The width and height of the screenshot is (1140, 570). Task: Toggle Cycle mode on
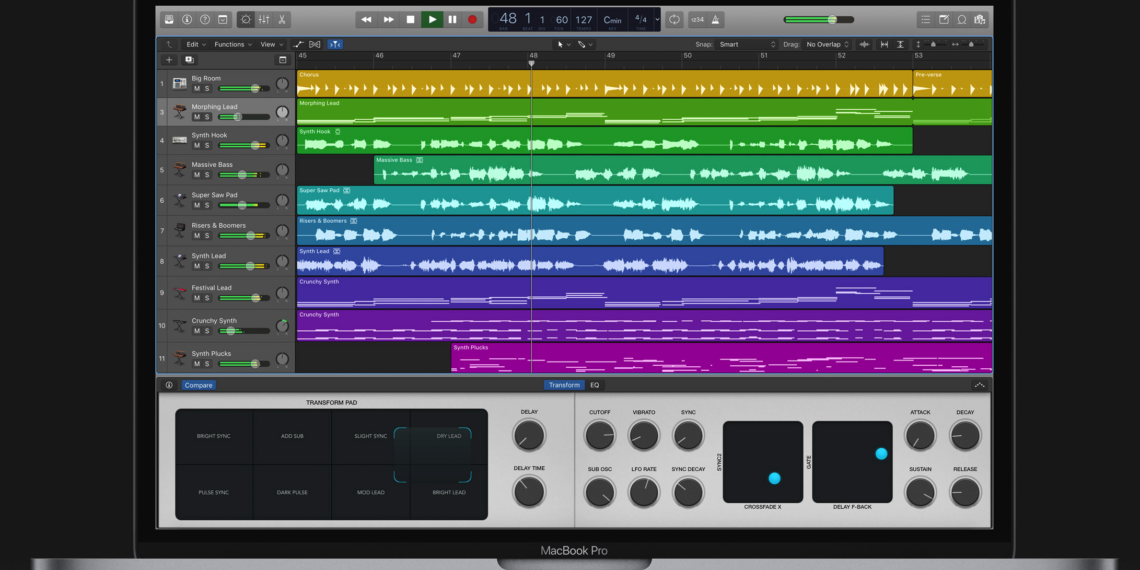674,19
